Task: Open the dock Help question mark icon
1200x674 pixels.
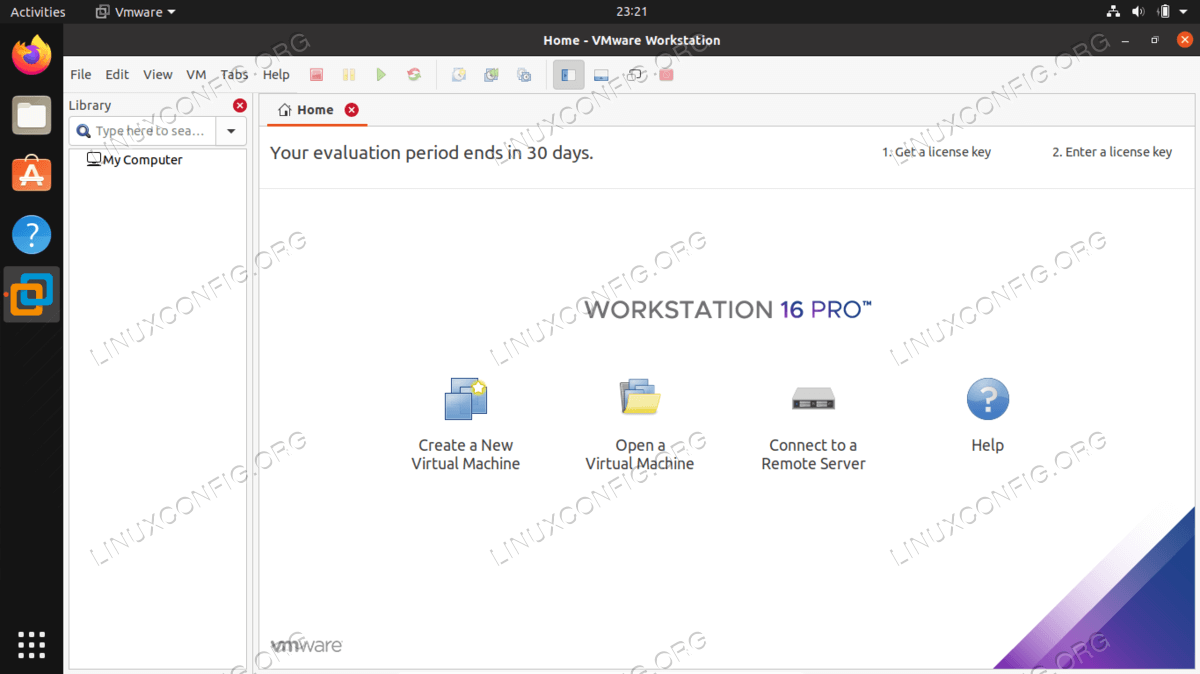Action: pos(32,235)
